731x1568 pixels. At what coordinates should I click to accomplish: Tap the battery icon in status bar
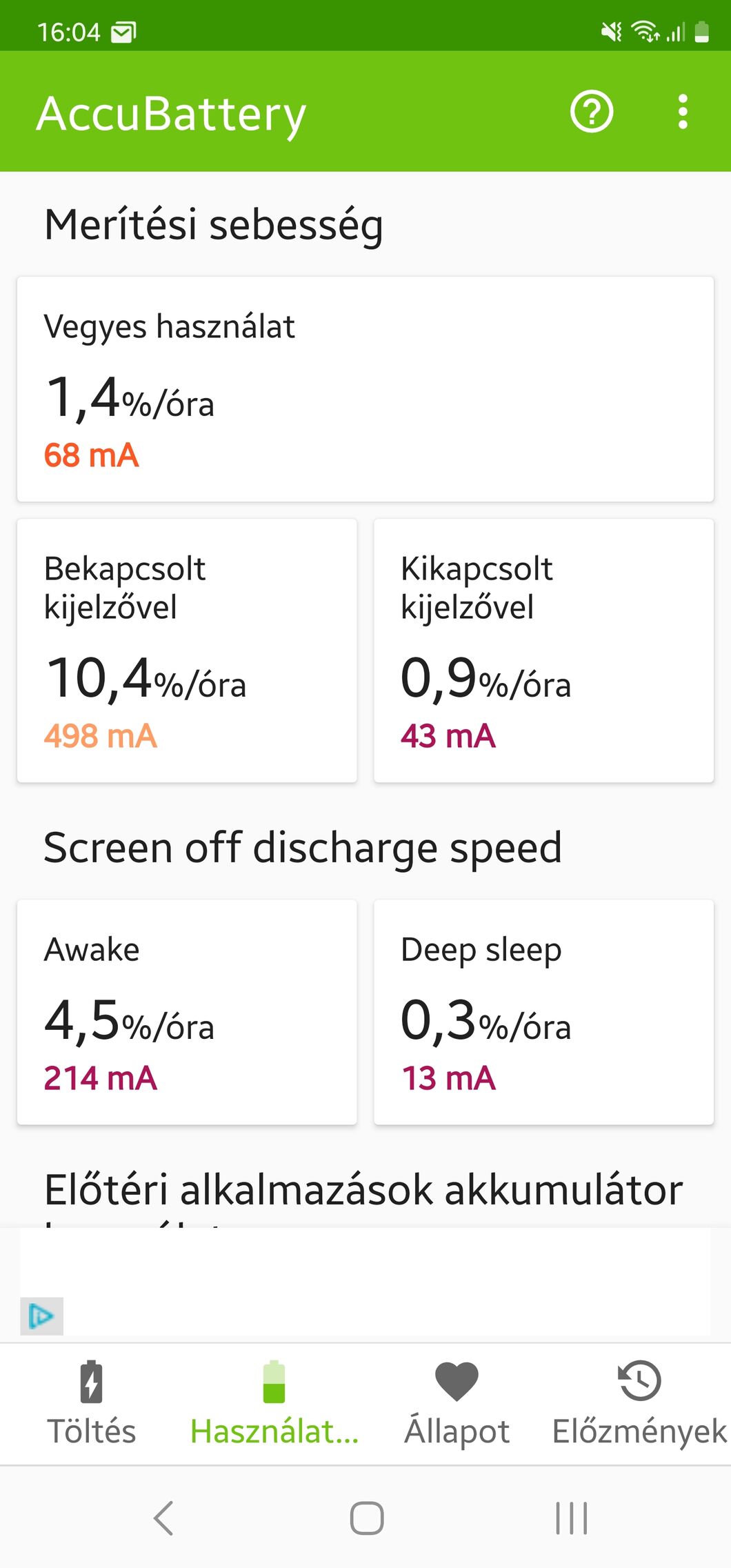click(x=701, y=32)
